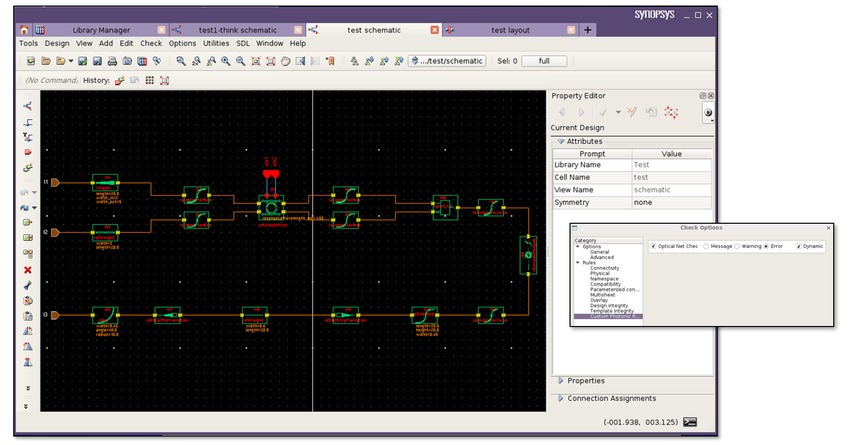The image size is (850, 445).
Task: Click the red X delete tool in sidebar
Action: tap(28, 270)
